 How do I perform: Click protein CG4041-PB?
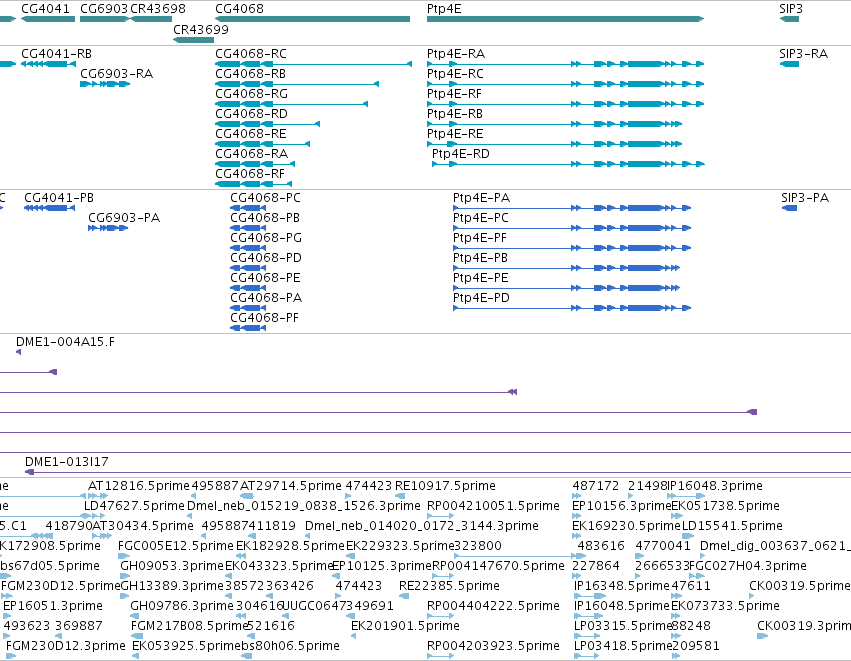pyautogui.click(x=59, y=198)
